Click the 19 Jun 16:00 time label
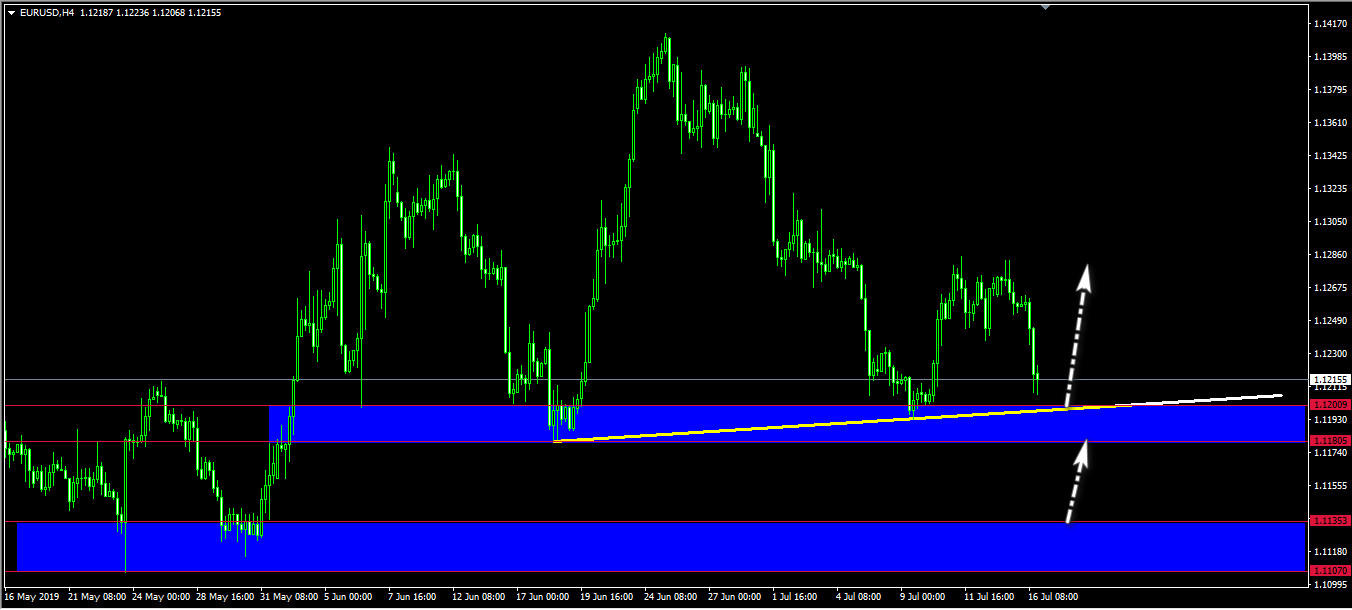 coord(607,597)
